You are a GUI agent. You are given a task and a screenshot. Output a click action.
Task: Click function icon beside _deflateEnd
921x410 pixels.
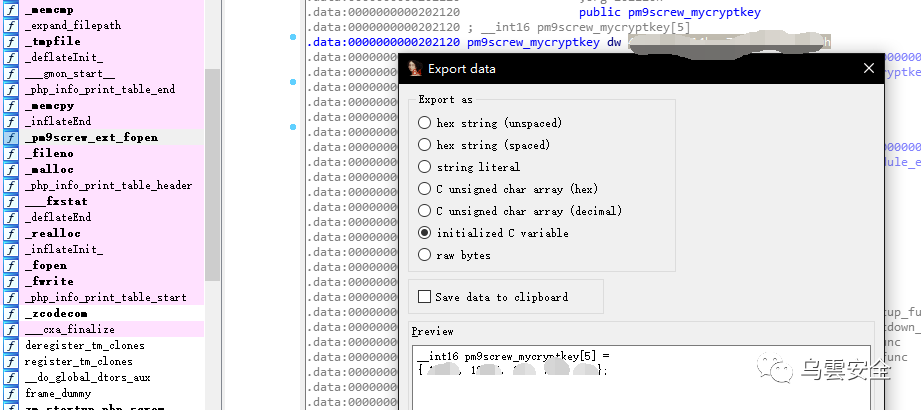tap(11, 217)
